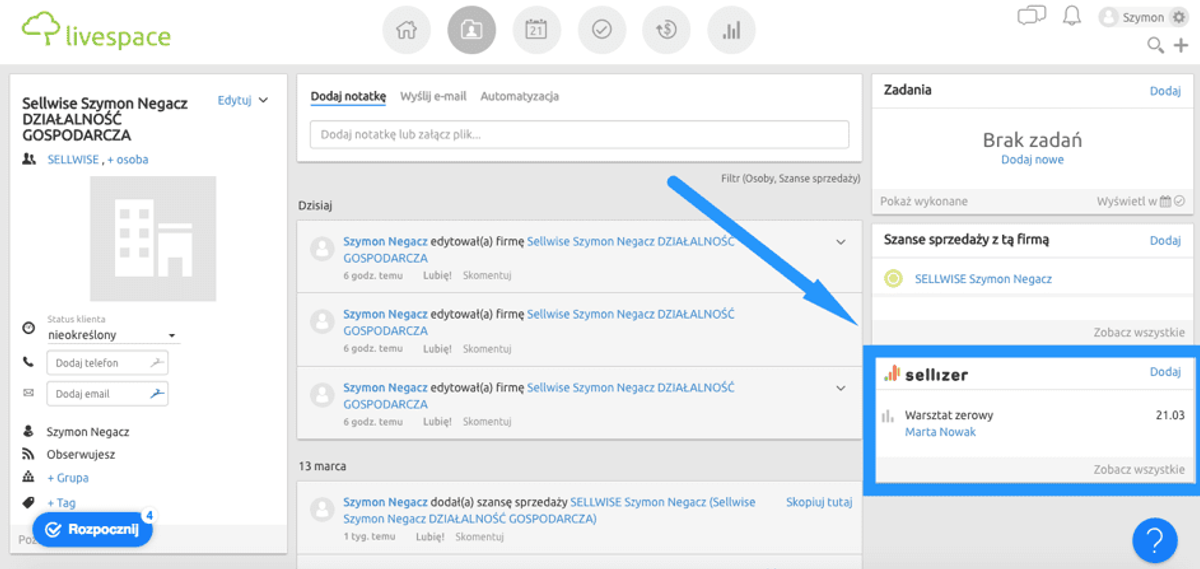Click the Skopiuj tutaj link
Screen dimensions: 1200x569
point(819,502)
